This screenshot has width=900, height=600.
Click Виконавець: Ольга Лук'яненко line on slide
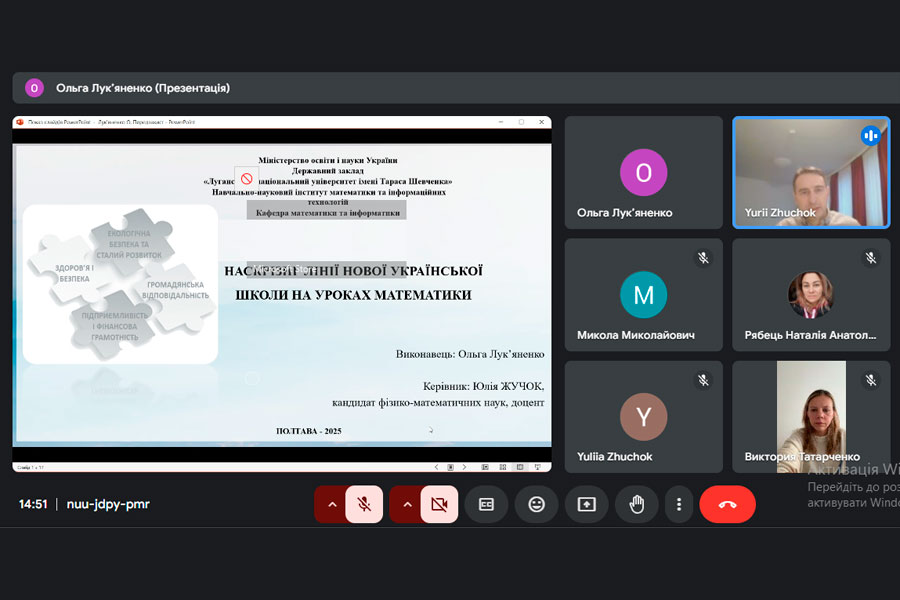(470, 354)
